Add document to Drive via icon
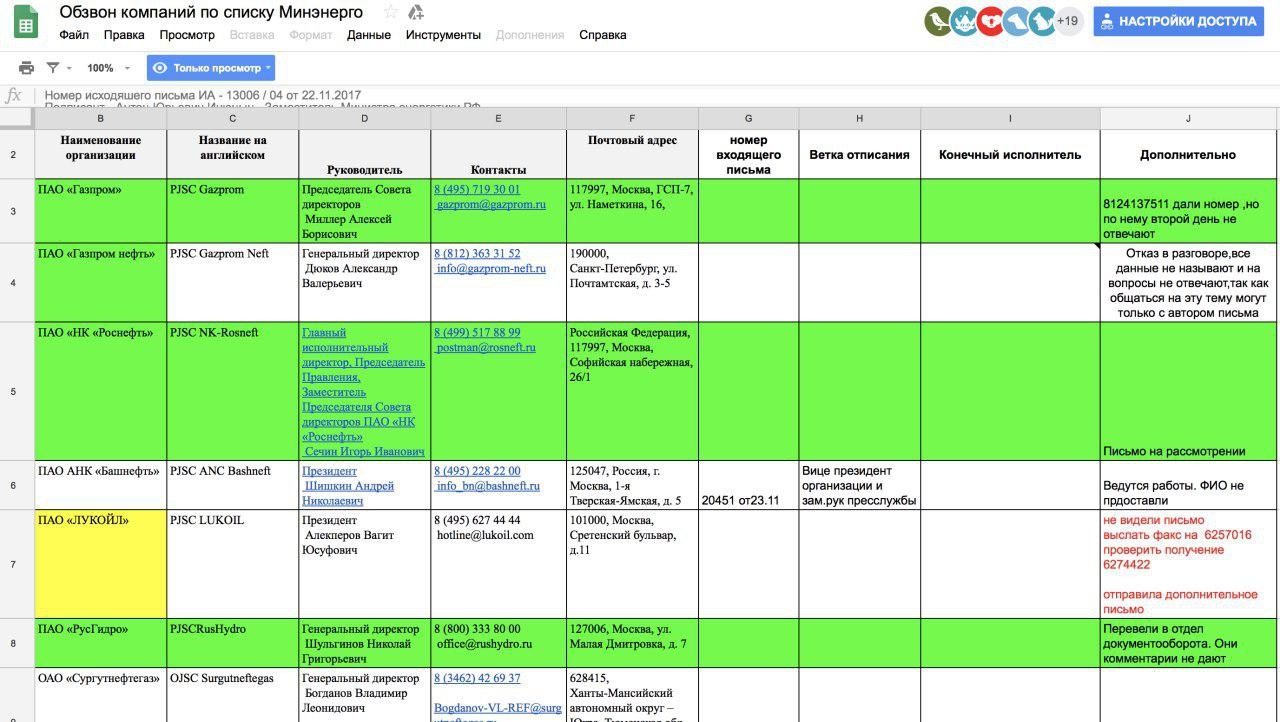Image resolution: width=1280 pixels, height=722 pixels. pyautogui.click(x=417, y=13)
